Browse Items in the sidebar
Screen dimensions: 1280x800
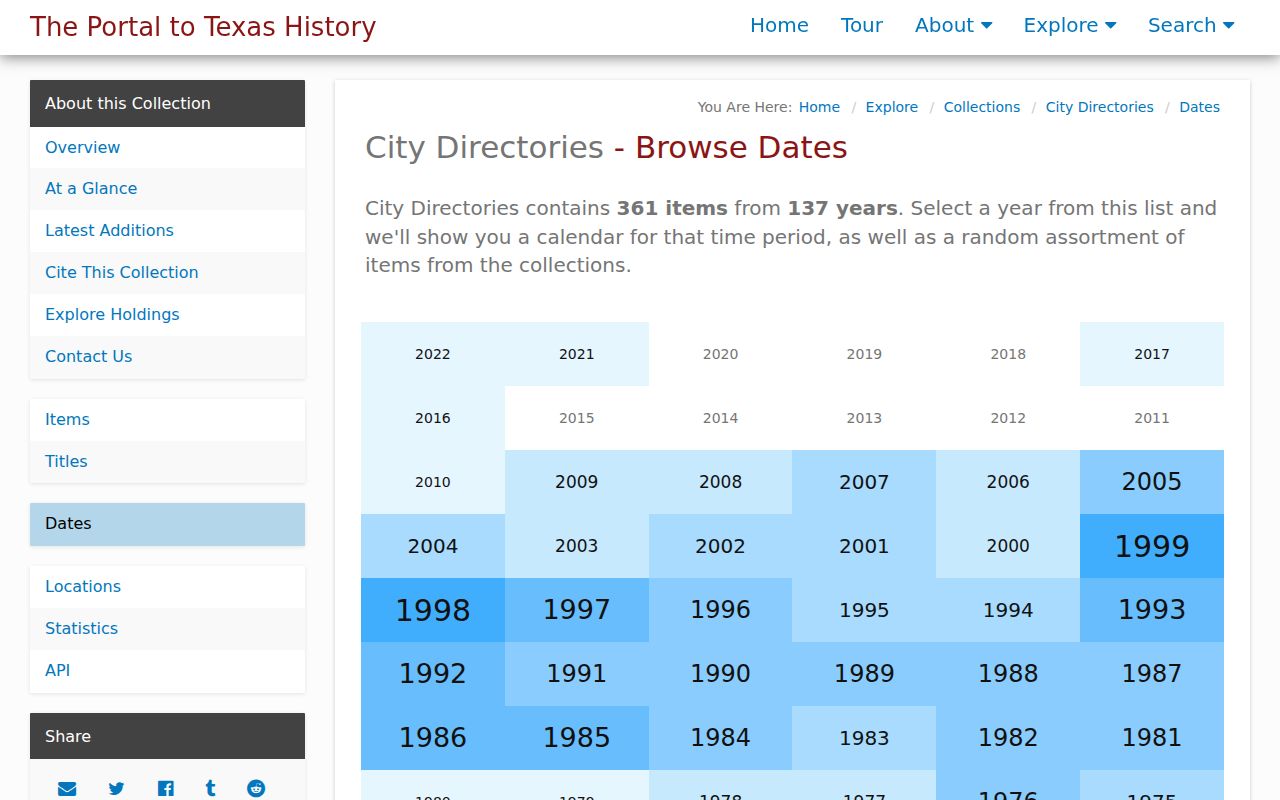(x=167, y=419)
